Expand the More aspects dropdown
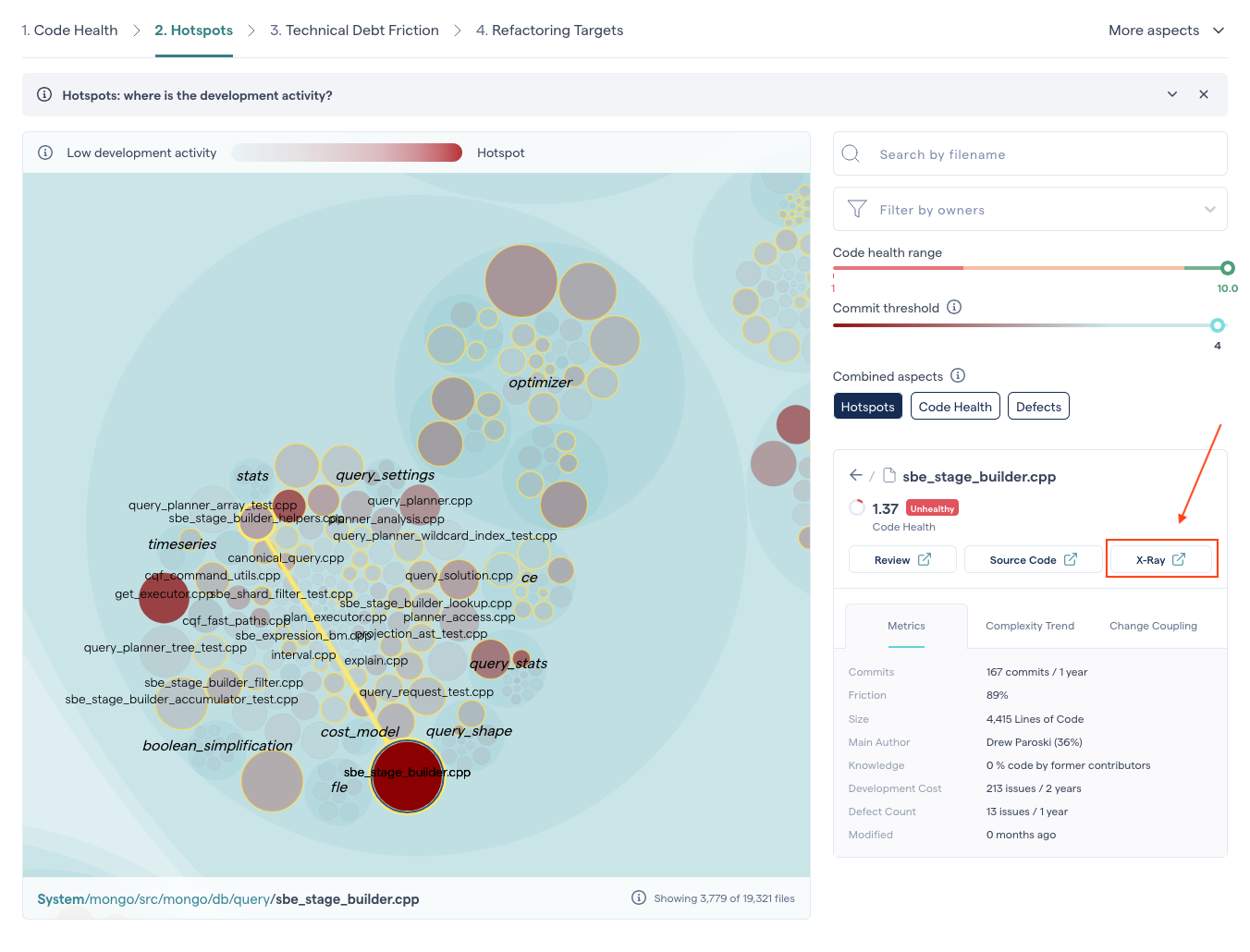Screen dimensions: 1250x952 point(1166,31)
